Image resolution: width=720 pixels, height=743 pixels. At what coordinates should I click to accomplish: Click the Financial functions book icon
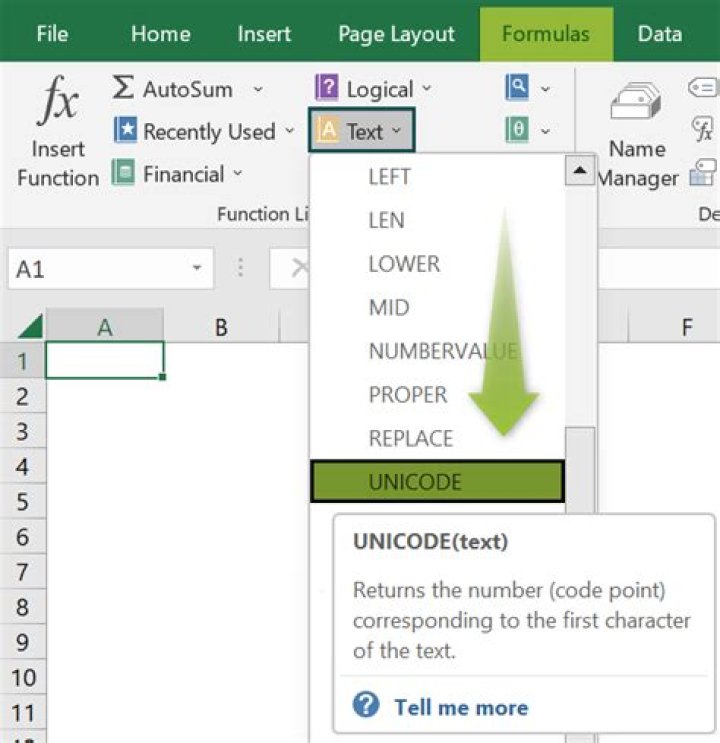[124, 172]
